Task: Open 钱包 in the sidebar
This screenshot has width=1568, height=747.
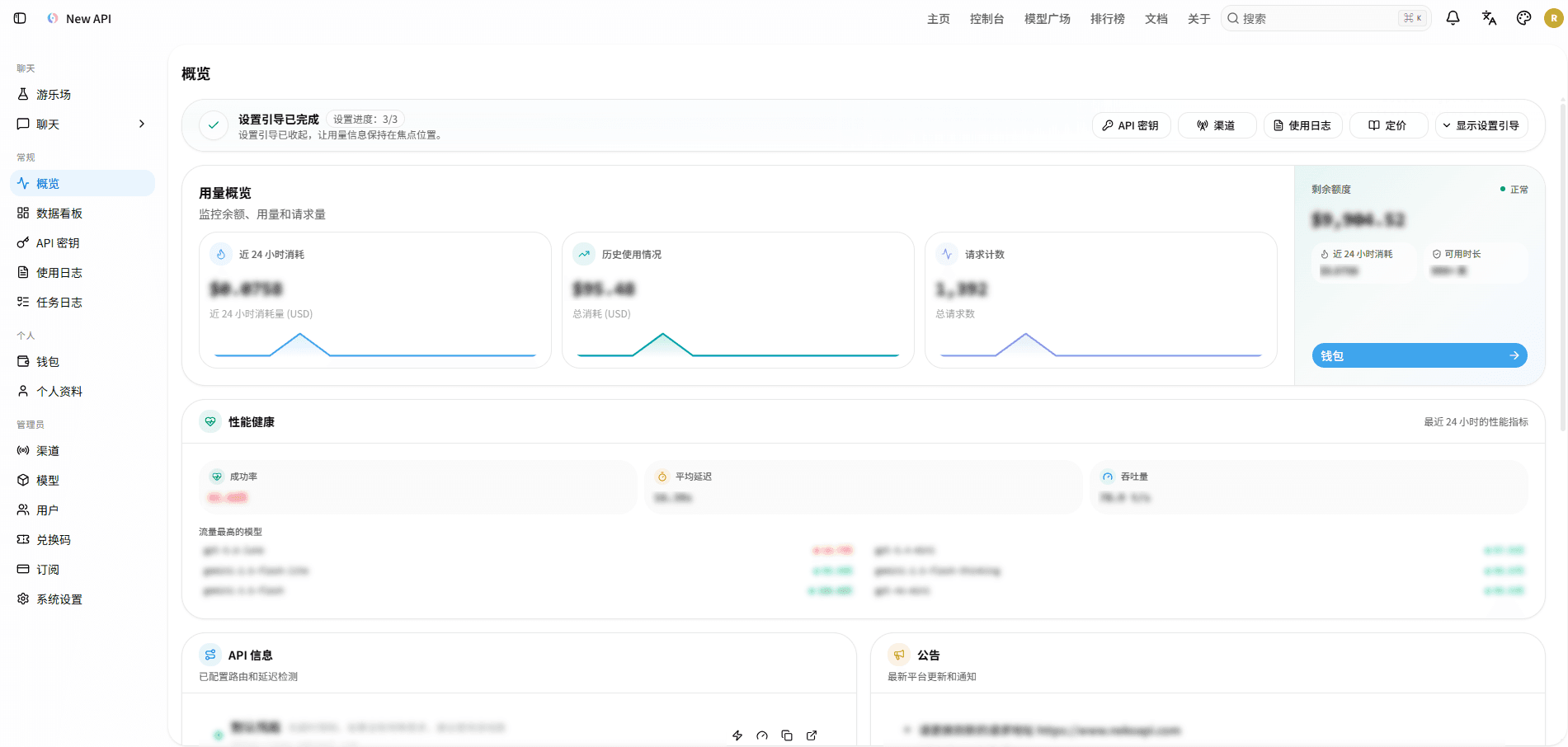Action: tap(82, 361)
